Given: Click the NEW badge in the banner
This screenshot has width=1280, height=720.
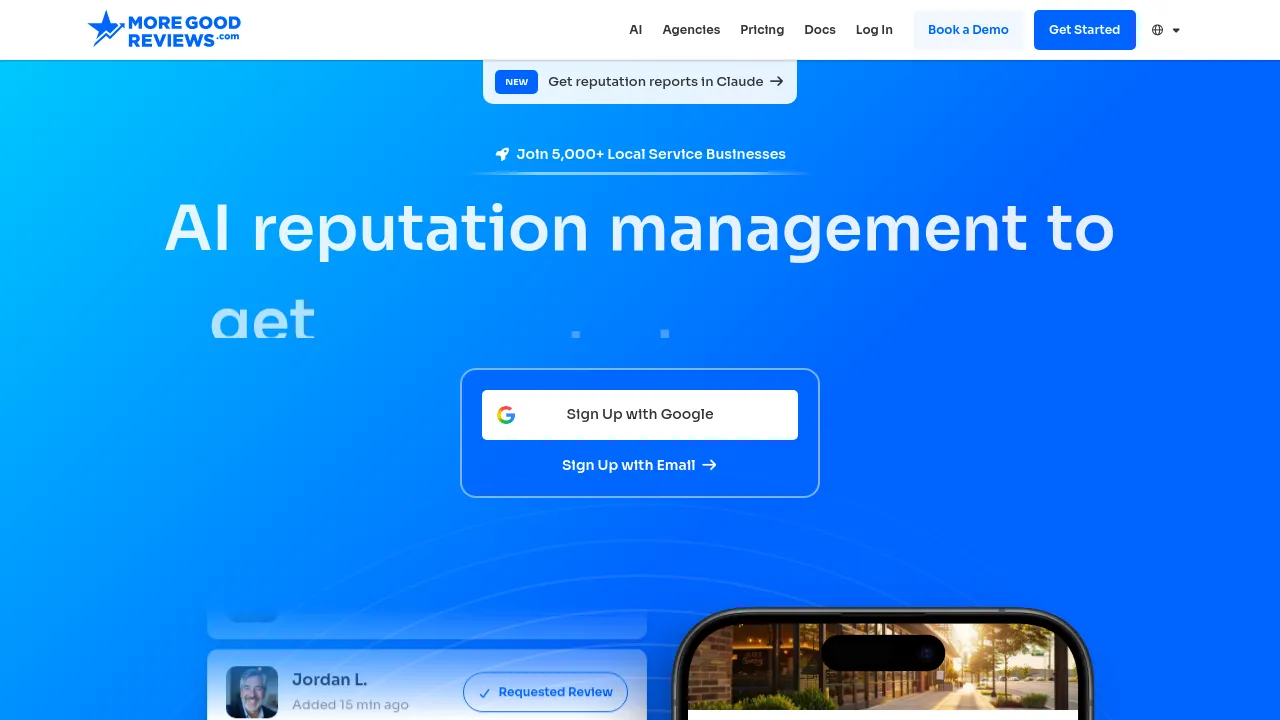Looking at the screenshot, I should (x=516, y=82).
